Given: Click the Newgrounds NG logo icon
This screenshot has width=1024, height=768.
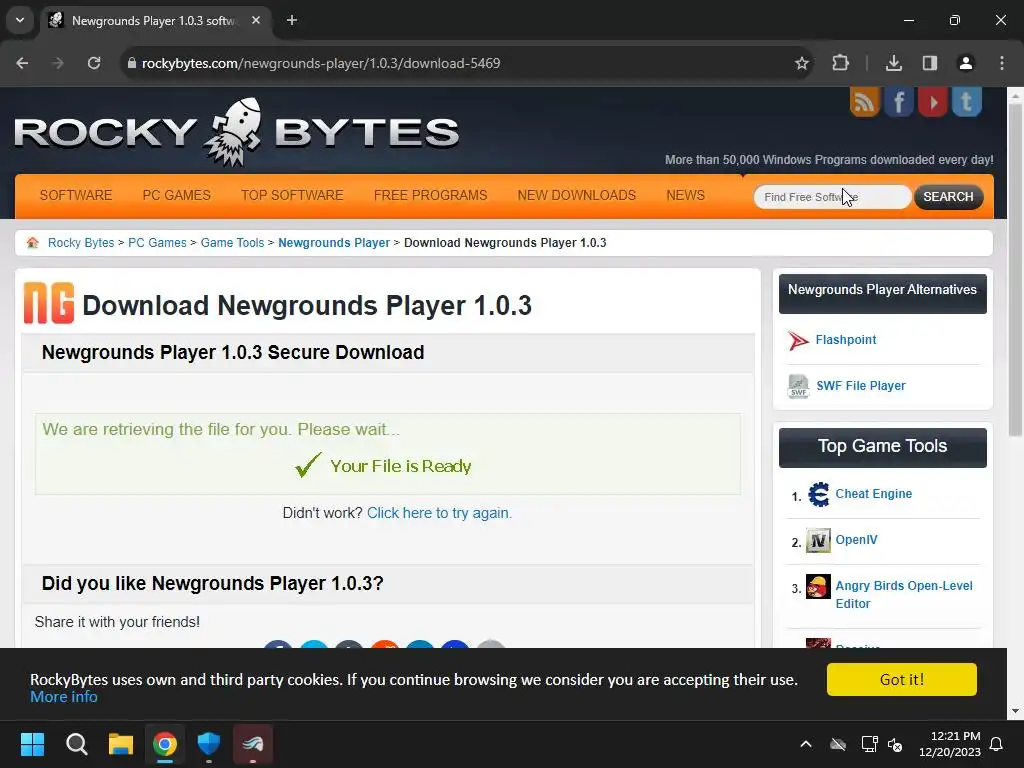Looking at the screenshot, I should coord(49,303).
